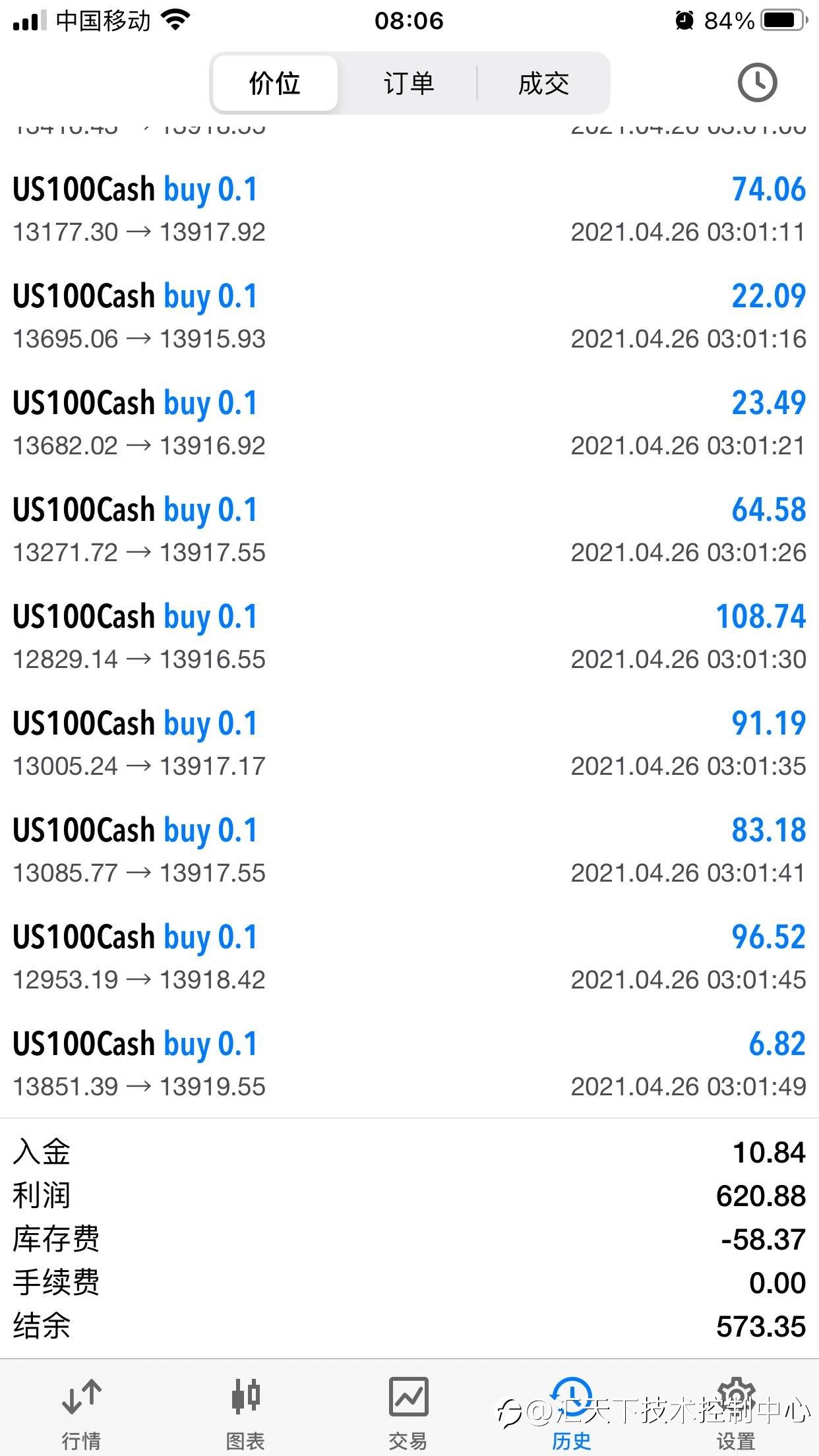Viewport: 819px width, 1456px height.
Task: Tap the 结余 balance summary row
Action: [409, 1325]
